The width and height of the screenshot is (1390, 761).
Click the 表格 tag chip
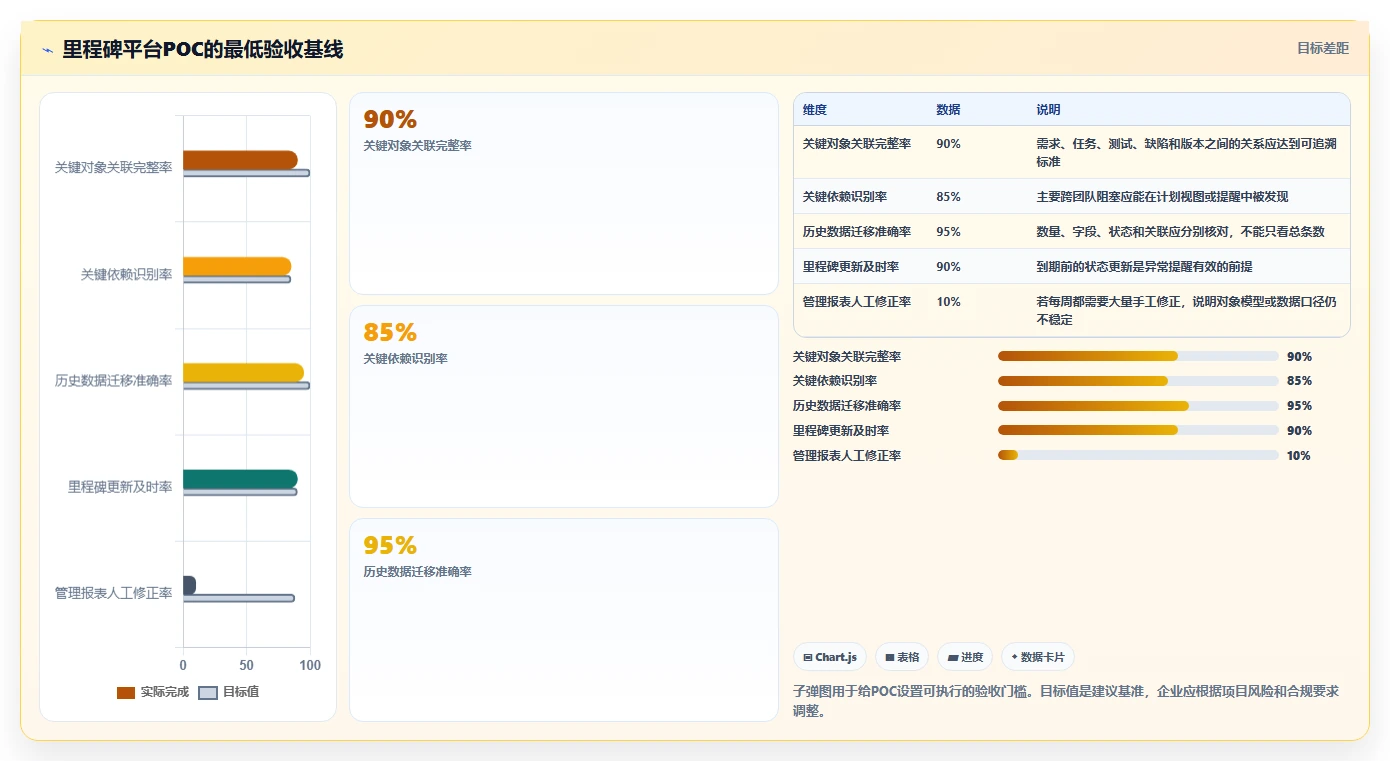coord(902,657)
